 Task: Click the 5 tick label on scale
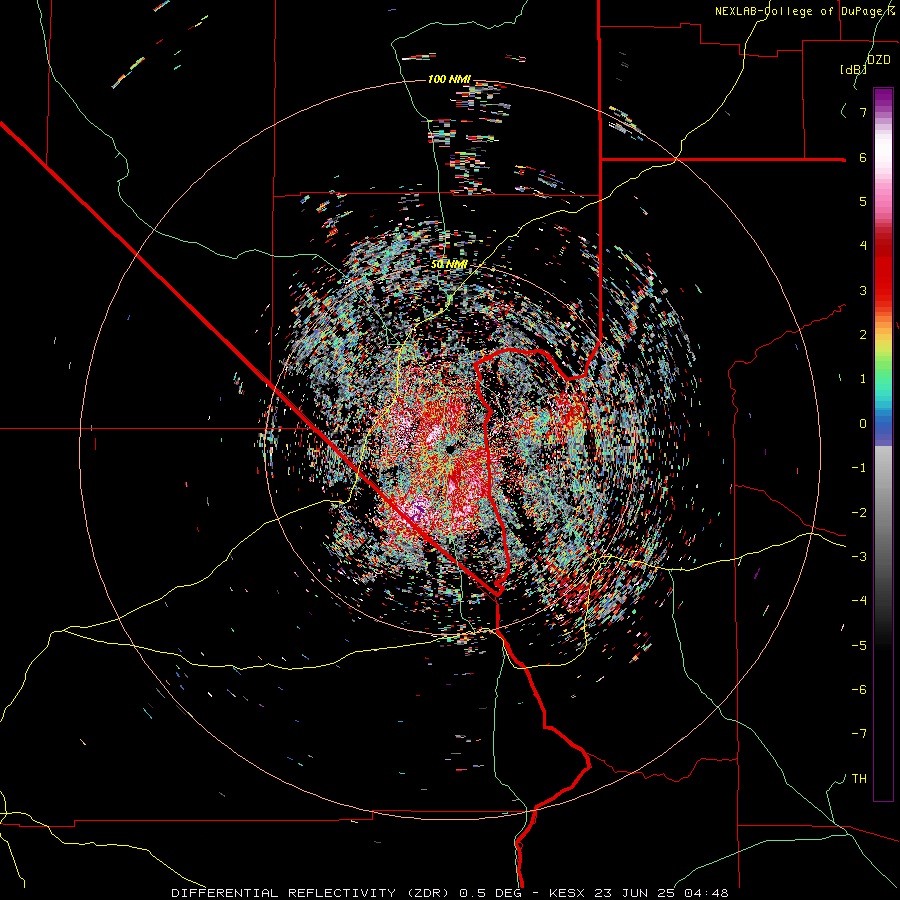(x=863, y=201)
